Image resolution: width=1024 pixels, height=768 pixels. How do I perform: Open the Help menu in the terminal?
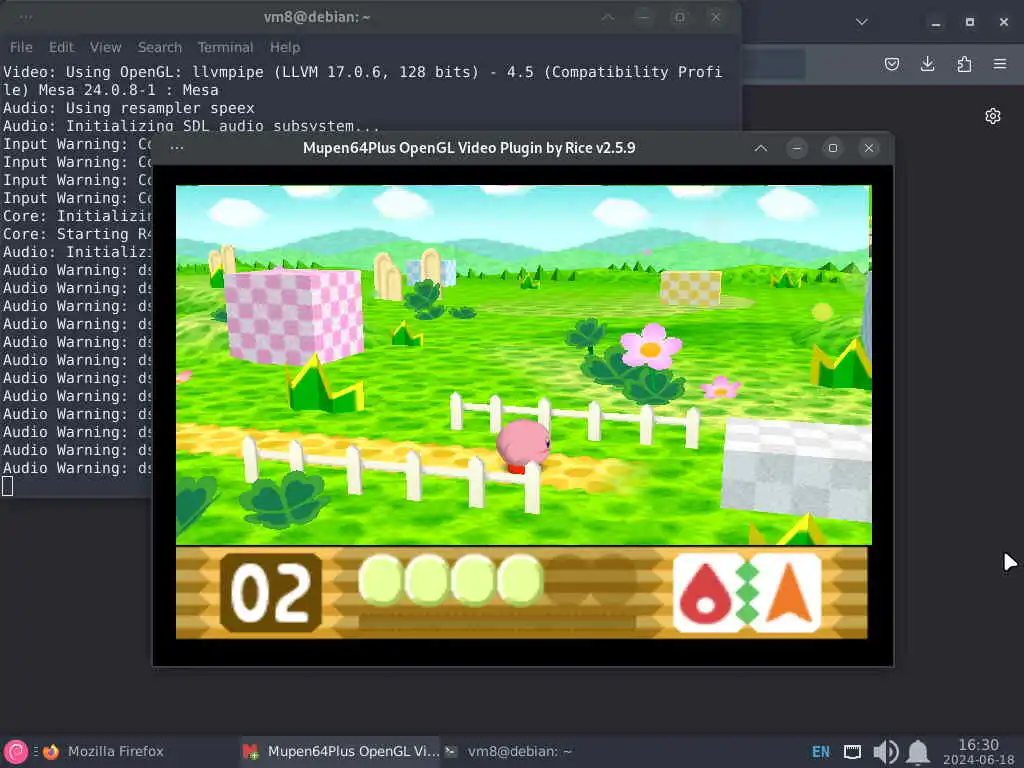point(285,47)
